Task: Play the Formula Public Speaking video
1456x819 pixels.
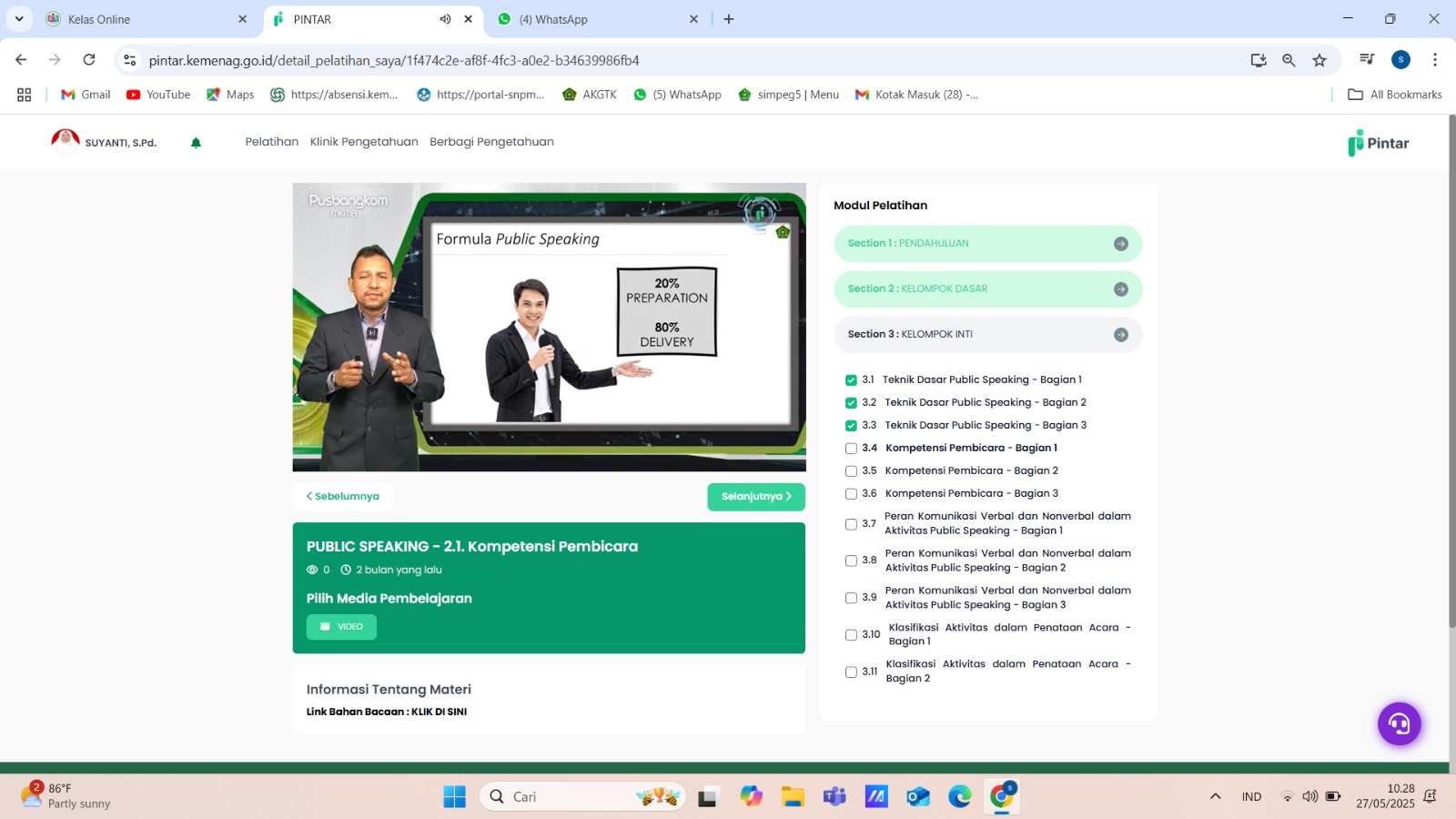Action: pos(549,327)
